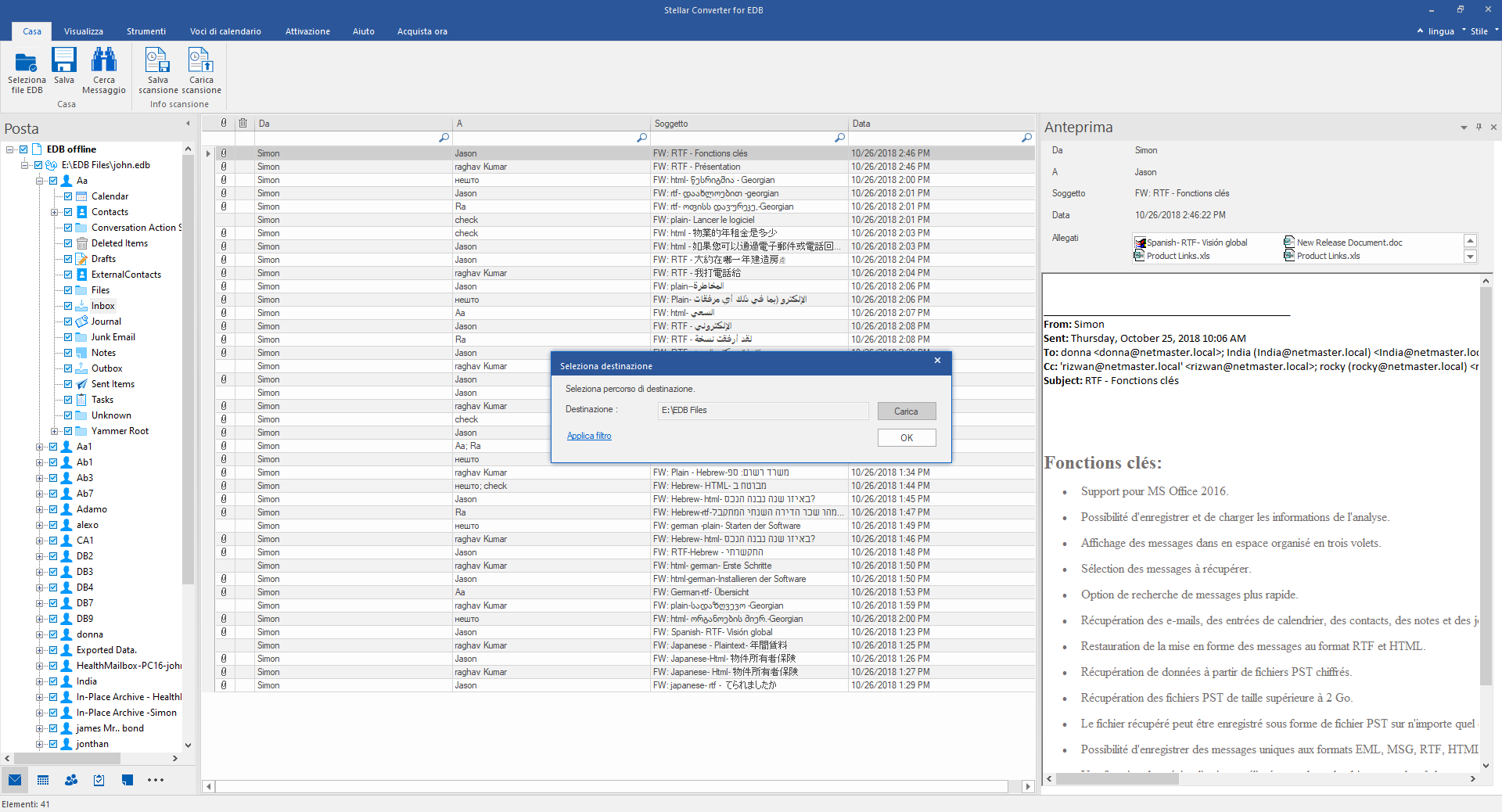The width and height of the screenshot is (1502, 812).
Task: Click the Applica filtro link
Action: point(589,436)
